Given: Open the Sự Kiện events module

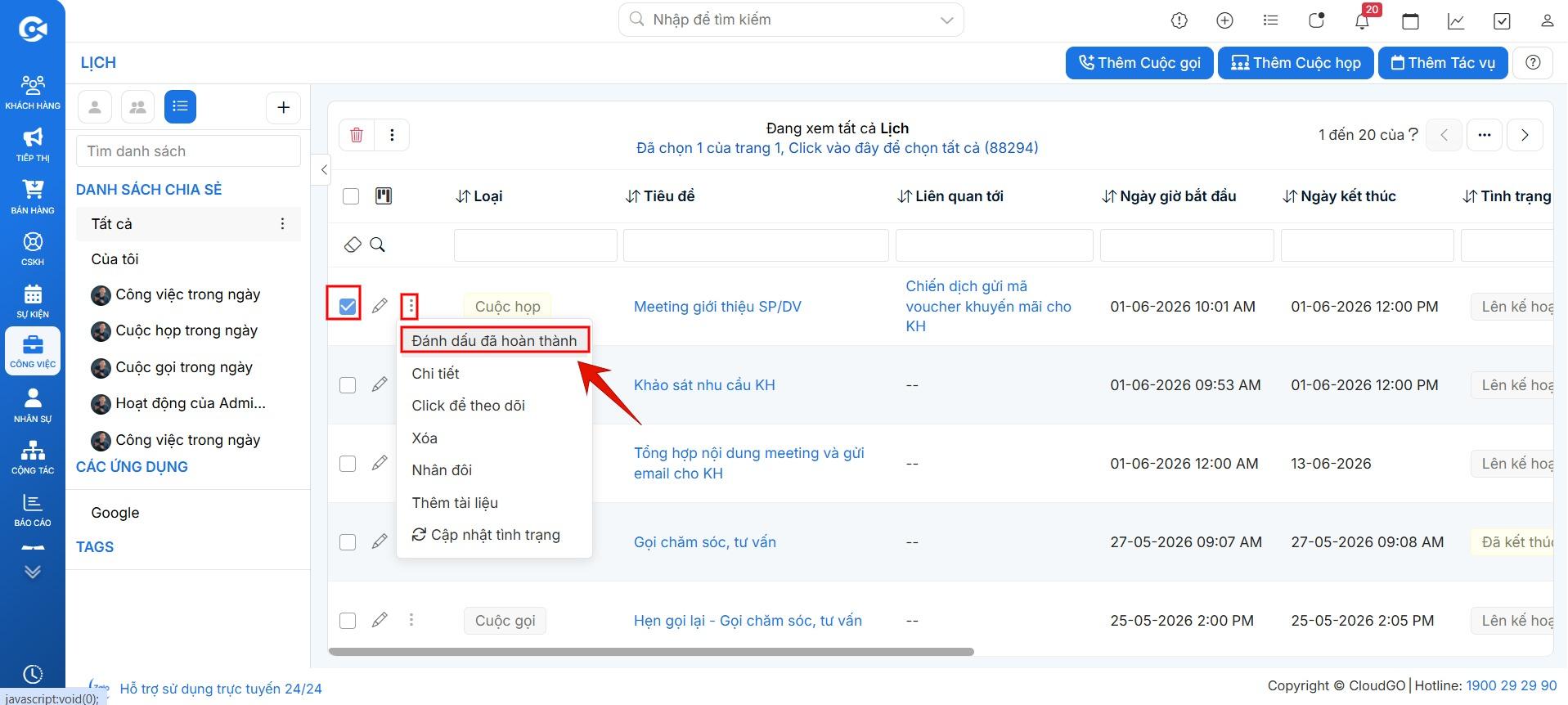Looking at the screenshot, I should pyautogui.click(x=33, y=301).
